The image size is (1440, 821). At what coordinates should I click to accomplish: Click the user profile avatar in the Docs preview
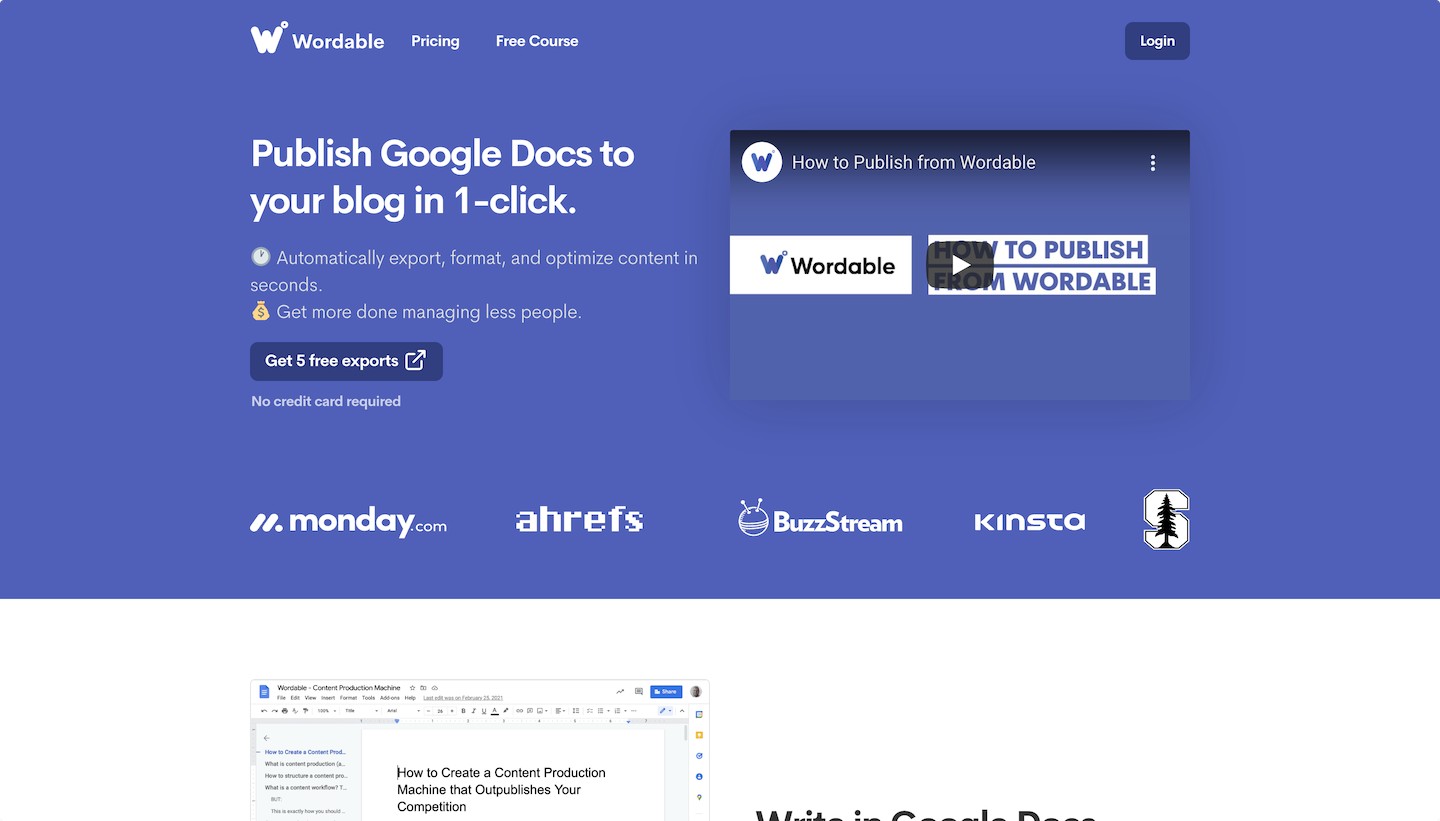tap(696, 691)
